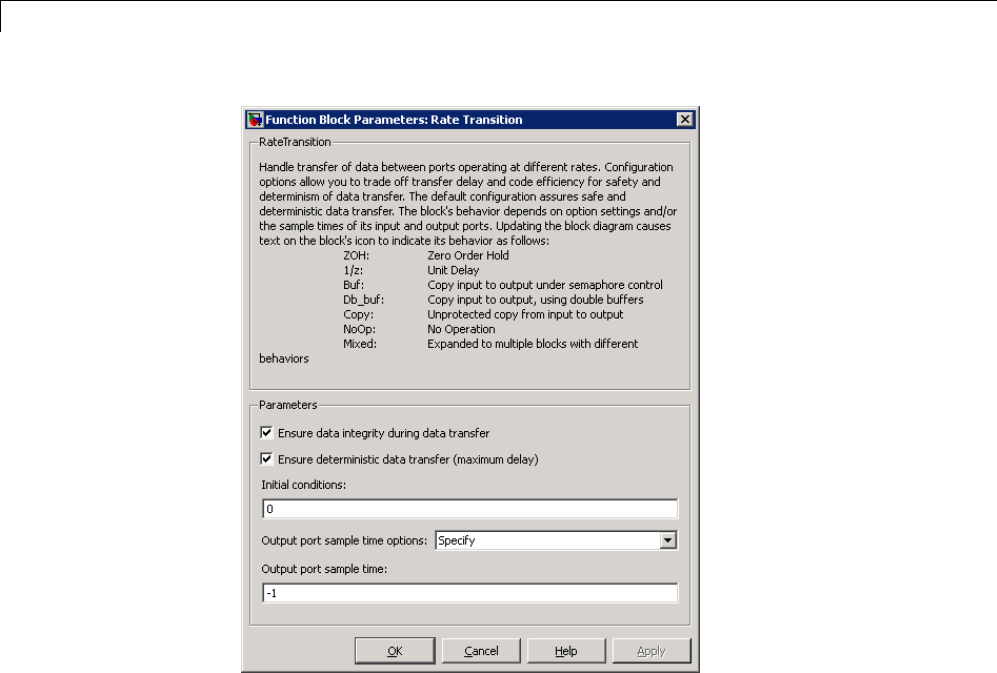Click the 'Unit Delay' description text
This screenshot has height=673, width=997.
click(x=453, y=270)
